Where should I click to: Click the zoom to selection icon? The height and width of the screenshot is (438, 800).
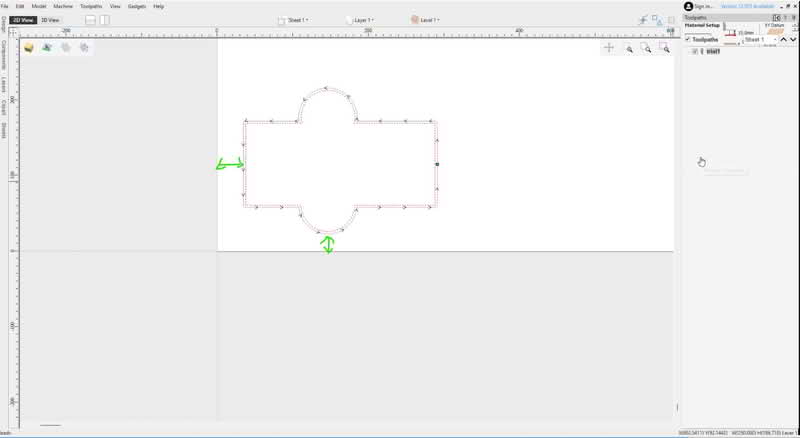tap(664, 48)
